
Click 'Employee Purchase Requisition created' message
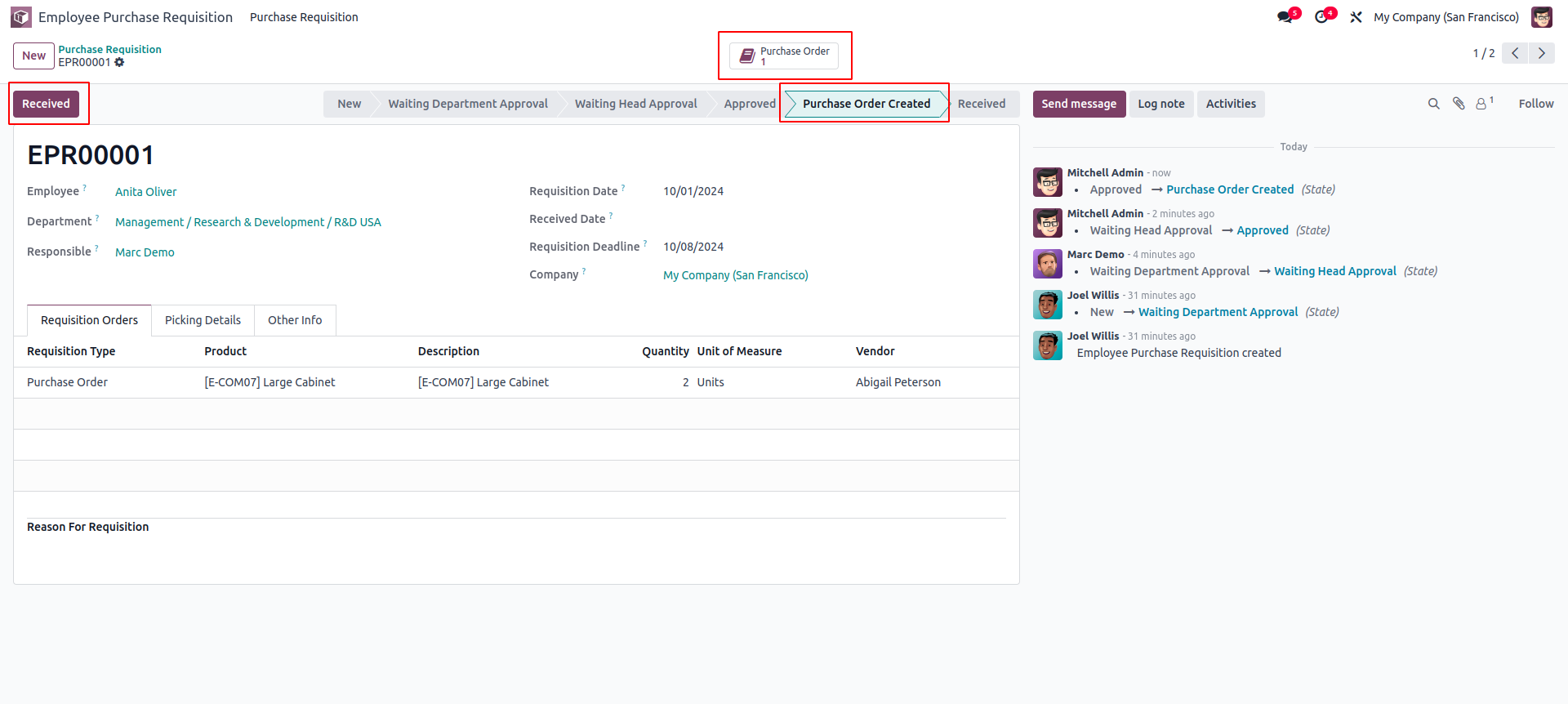(1178, 353)
